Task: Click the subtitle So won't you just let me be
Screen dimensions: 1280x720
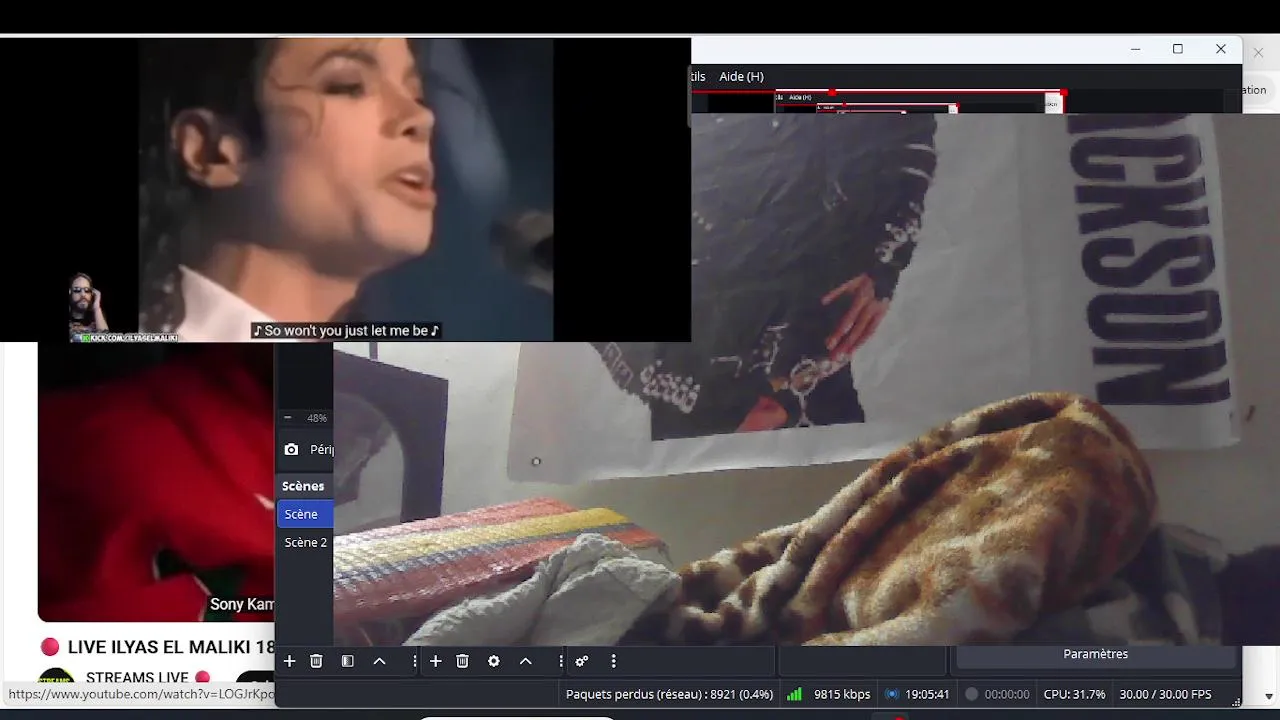Action: click(346, 330)
